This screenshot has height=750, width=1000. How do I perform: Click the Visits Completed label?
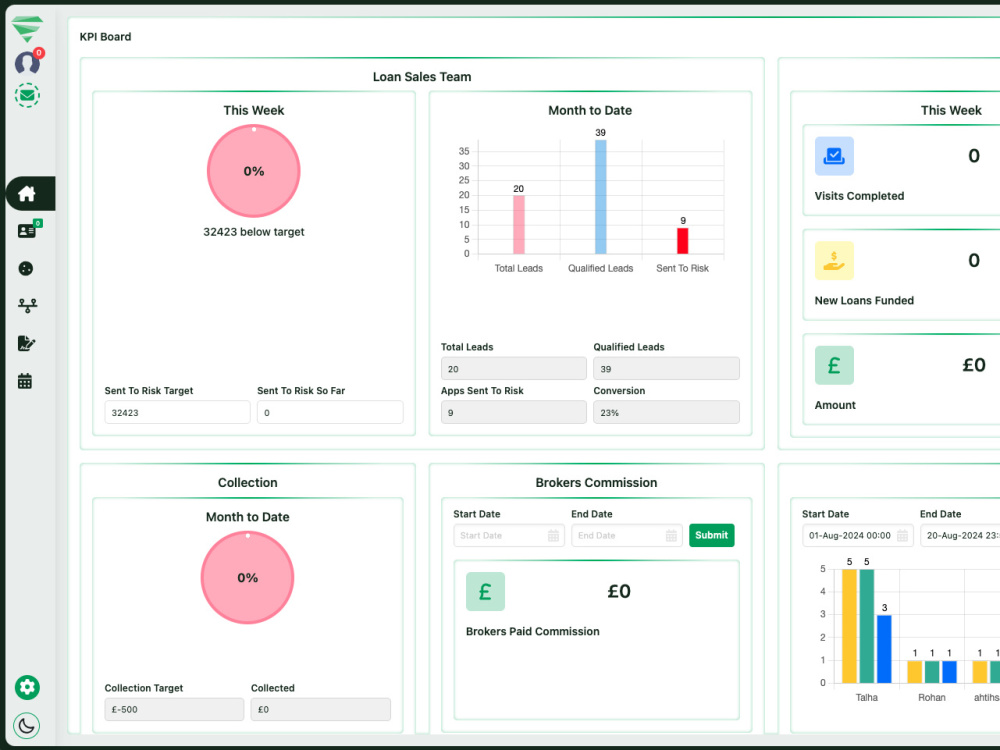pos(859,196)
